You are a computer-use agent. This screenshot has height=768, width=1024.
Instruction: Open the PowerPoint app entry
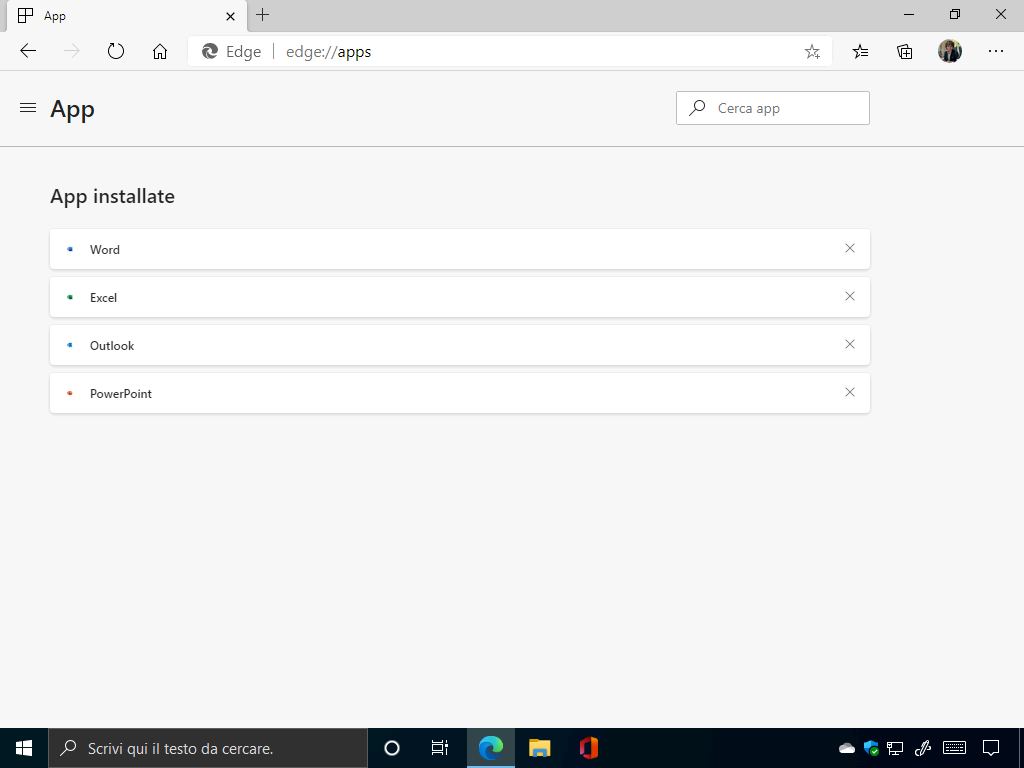pos(460,393)
